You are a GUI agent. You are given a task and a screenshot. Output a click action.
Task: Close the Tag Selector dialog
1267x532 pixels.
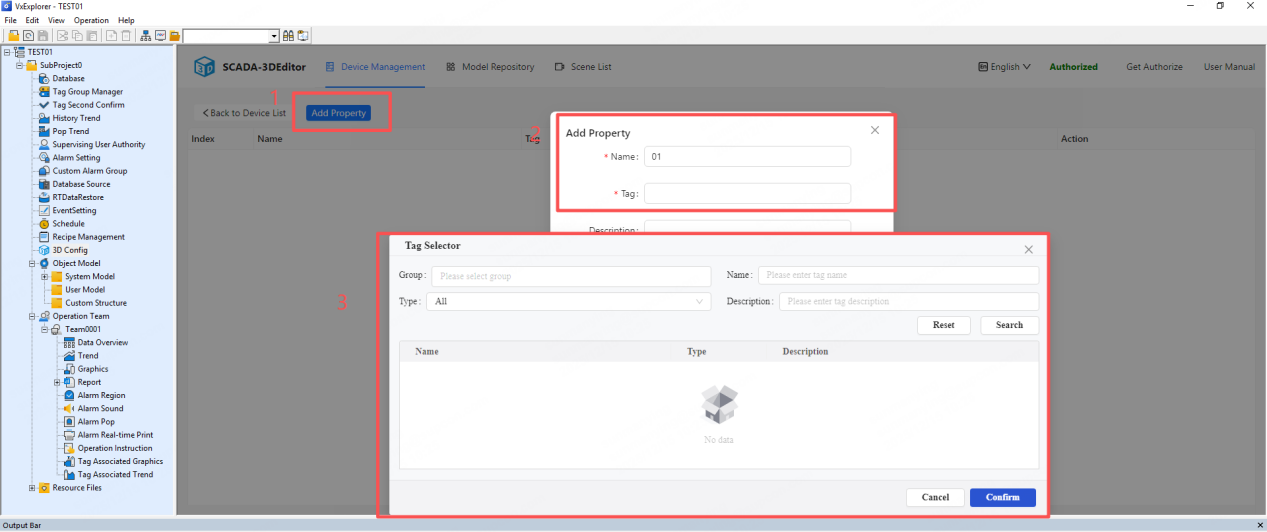coord(1029,249)
